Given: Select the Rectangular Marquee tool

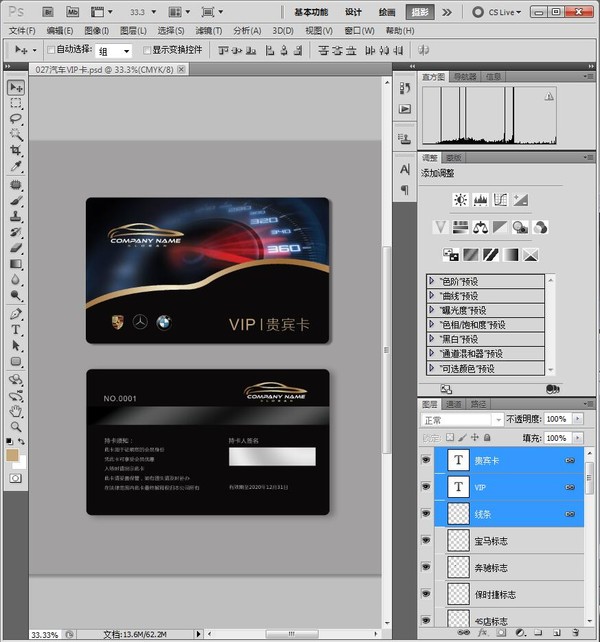Looking at the screenshot, I should click(16, 103).
